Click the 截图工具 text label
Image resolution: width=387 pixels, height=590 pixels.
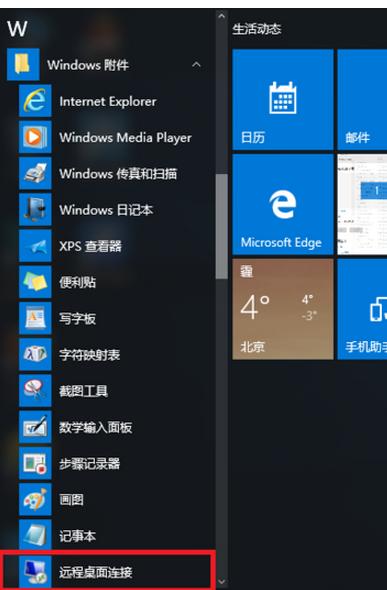pyautogui.click(x=83, y=391)
